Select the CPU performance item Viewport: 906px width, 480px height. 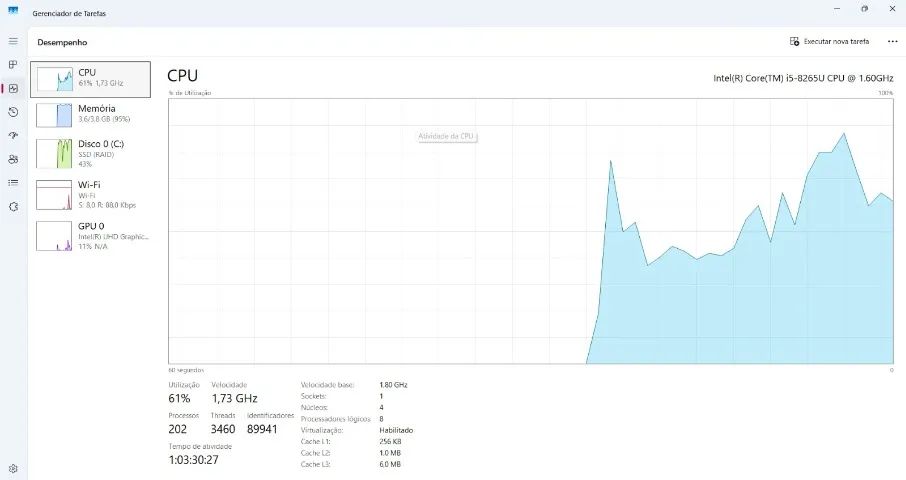(x=90, y=79)
